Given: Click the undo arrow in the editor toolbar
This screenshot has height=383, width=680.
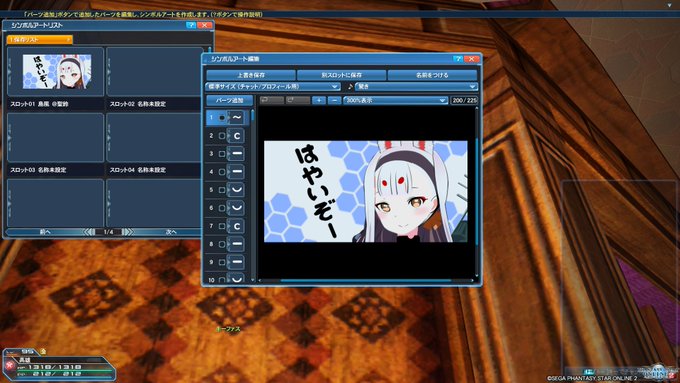Looking at the screenshot, I should click(271, 100).
